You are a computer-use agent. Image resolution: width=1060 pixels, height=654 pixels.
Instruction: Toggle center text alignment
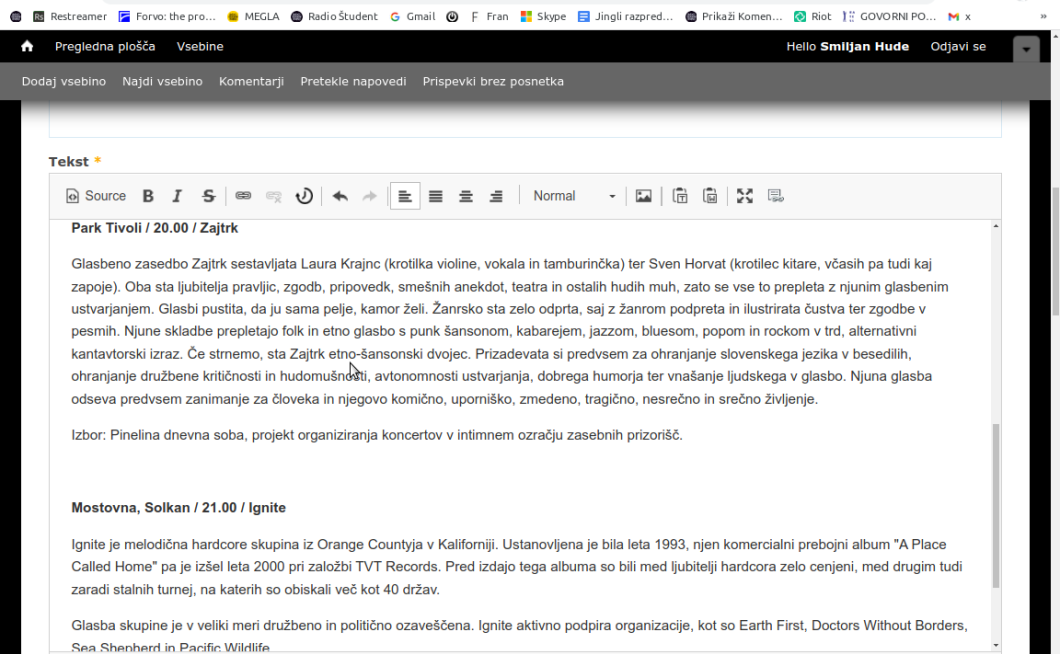pos(466,196)
